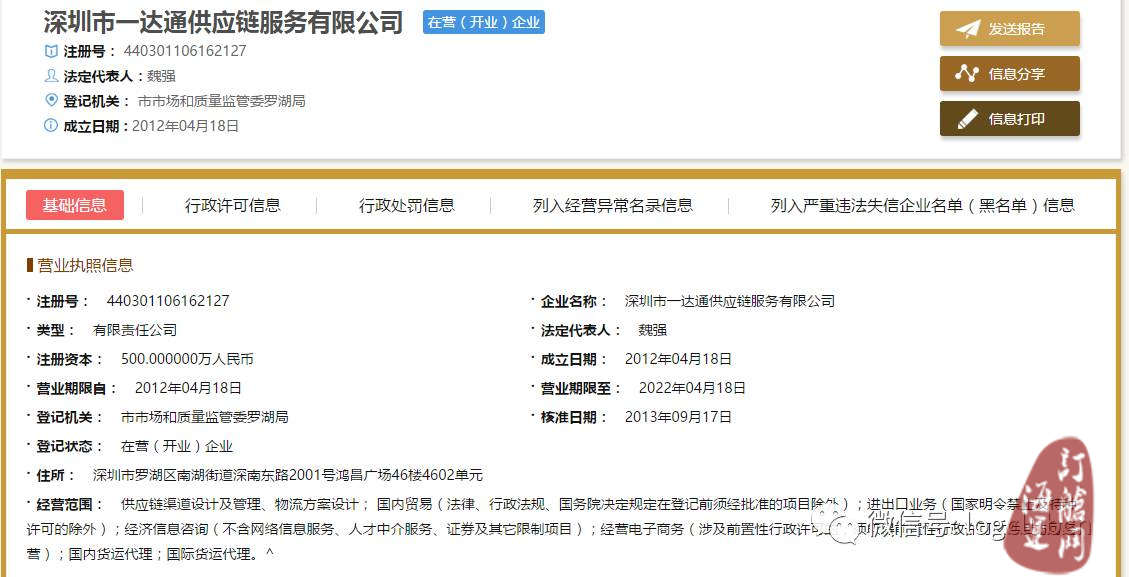
Task: Click the 类型 field label
Action: click(x=55, y=330)
